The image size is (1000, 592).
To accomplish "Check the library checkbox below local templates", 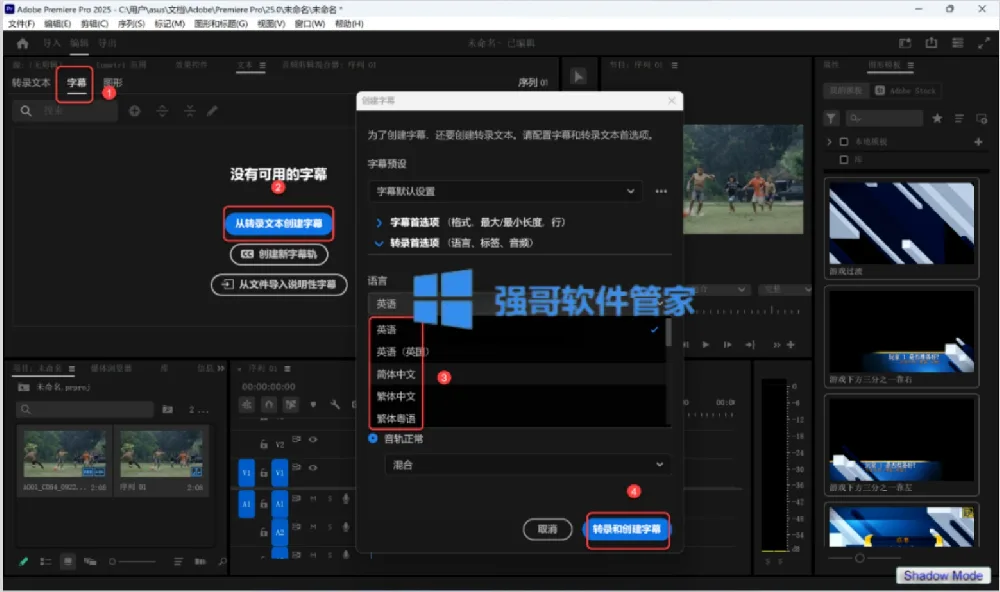I will pos(844,159).
